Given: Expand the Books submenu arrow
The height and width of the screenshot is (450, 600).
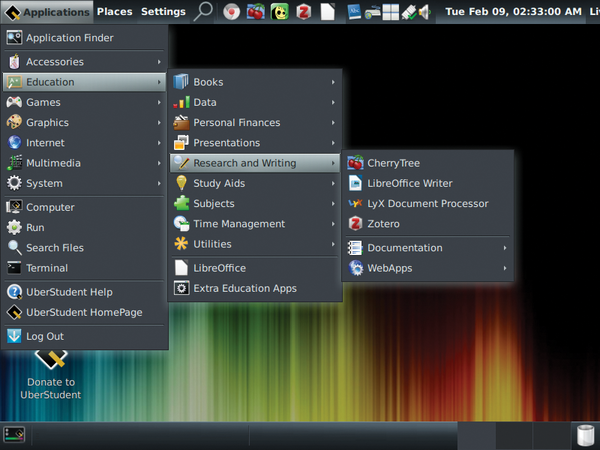Looking at the screenshot, I should [333, 82].
